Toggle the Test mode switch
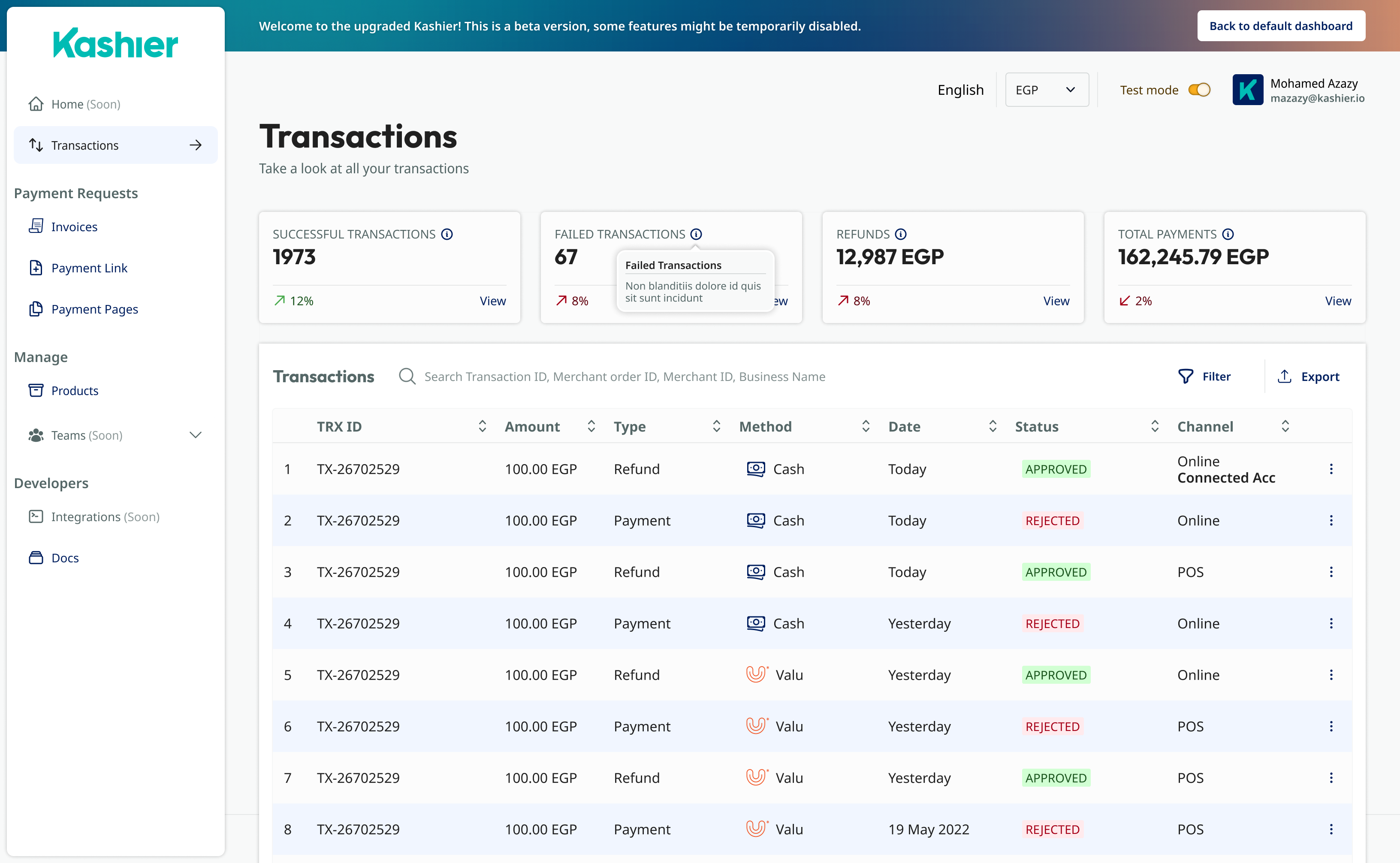 [1199, 90]
